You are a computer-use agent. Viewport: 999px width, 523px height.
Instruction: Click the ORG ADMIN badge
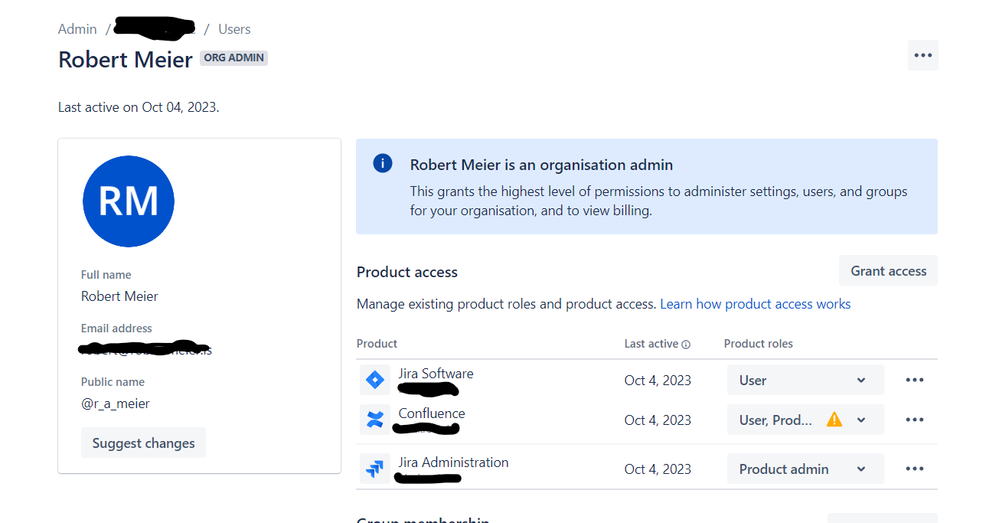click(x=234, y=58)
